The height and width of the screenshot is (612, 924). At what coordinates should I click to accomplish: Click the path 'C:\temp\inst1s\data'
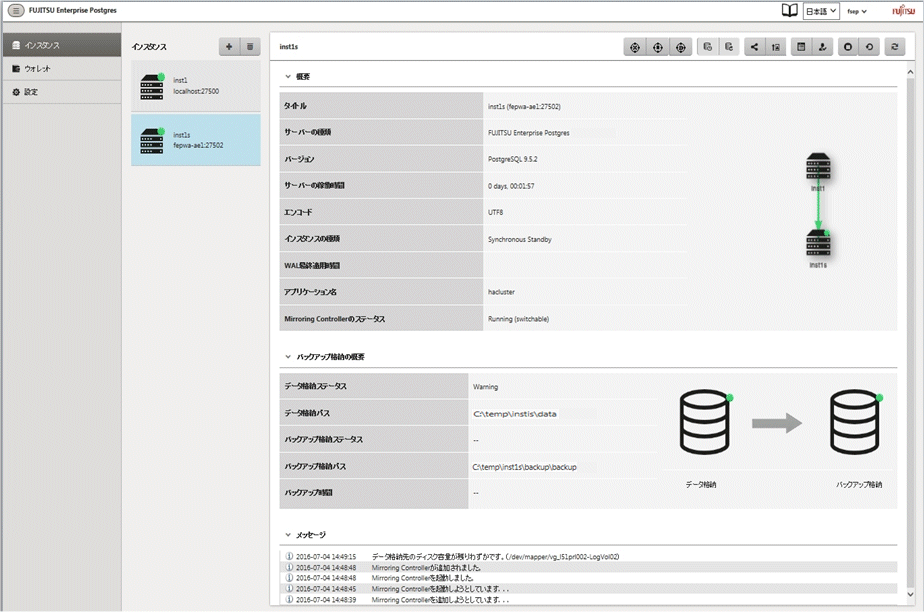coord(514,413)
